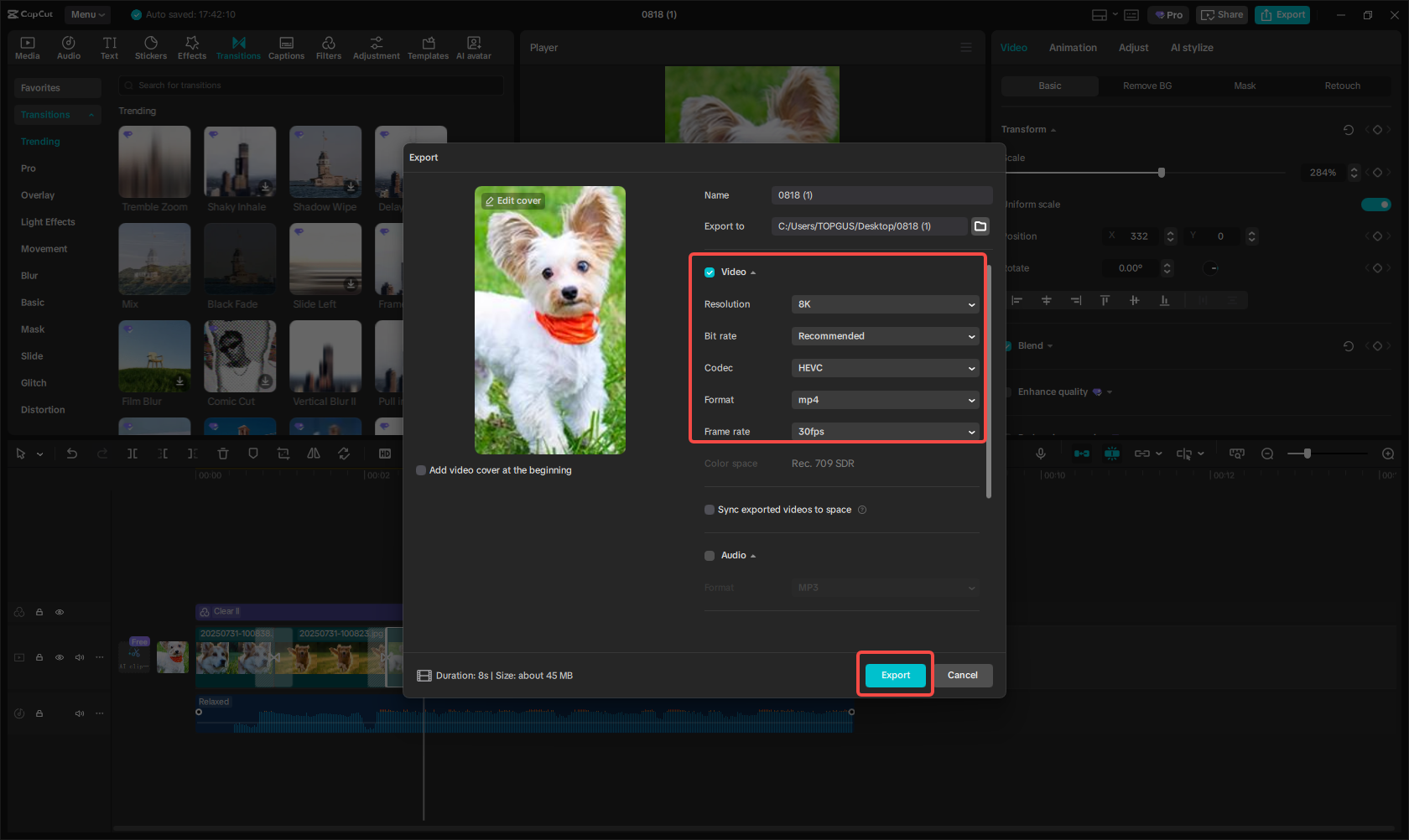Select the Mirror flip icon
The width and height of the screenshot is (1409, 840).
pyautogui.click(x=314, y=453)
